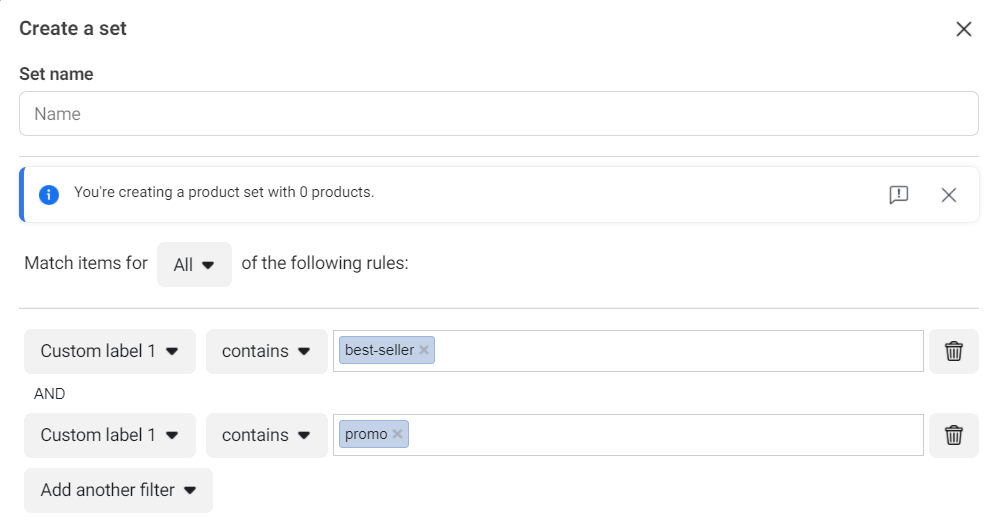Remove the promo tag

click(x=397, y=434)
